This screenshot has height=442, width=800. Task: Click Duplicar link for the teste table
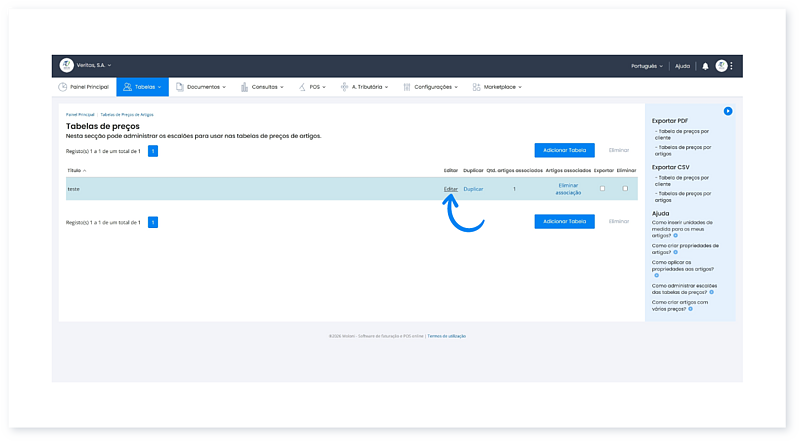click(473, 188)
